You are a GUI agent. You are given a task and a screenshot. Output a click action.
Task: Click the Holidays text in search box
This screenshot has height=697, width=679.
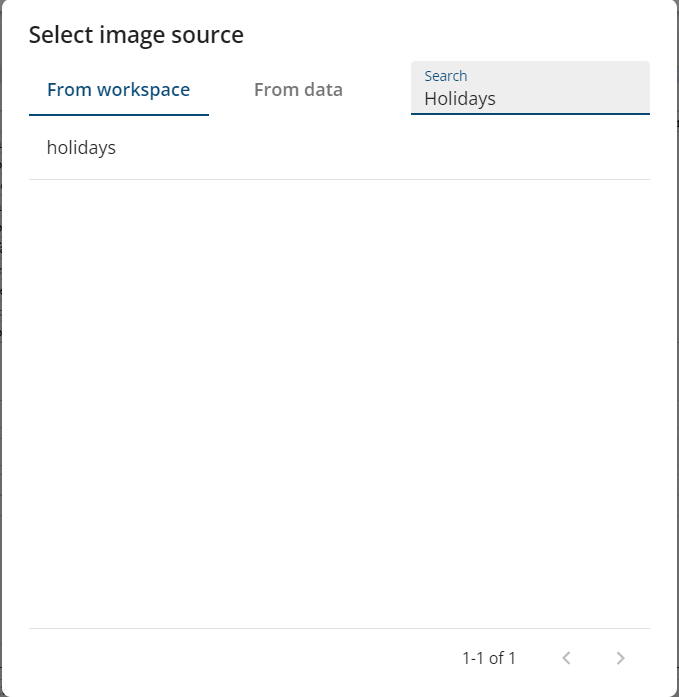[x=460, y=99]
